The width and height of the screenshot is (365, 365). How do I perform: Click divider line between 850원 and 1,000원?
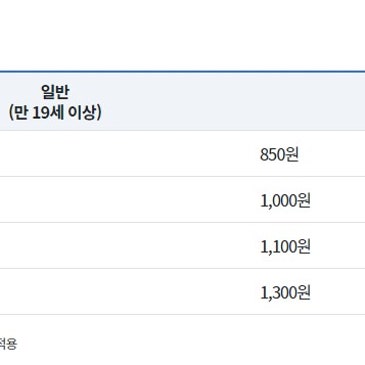click(x=182, y=177)
